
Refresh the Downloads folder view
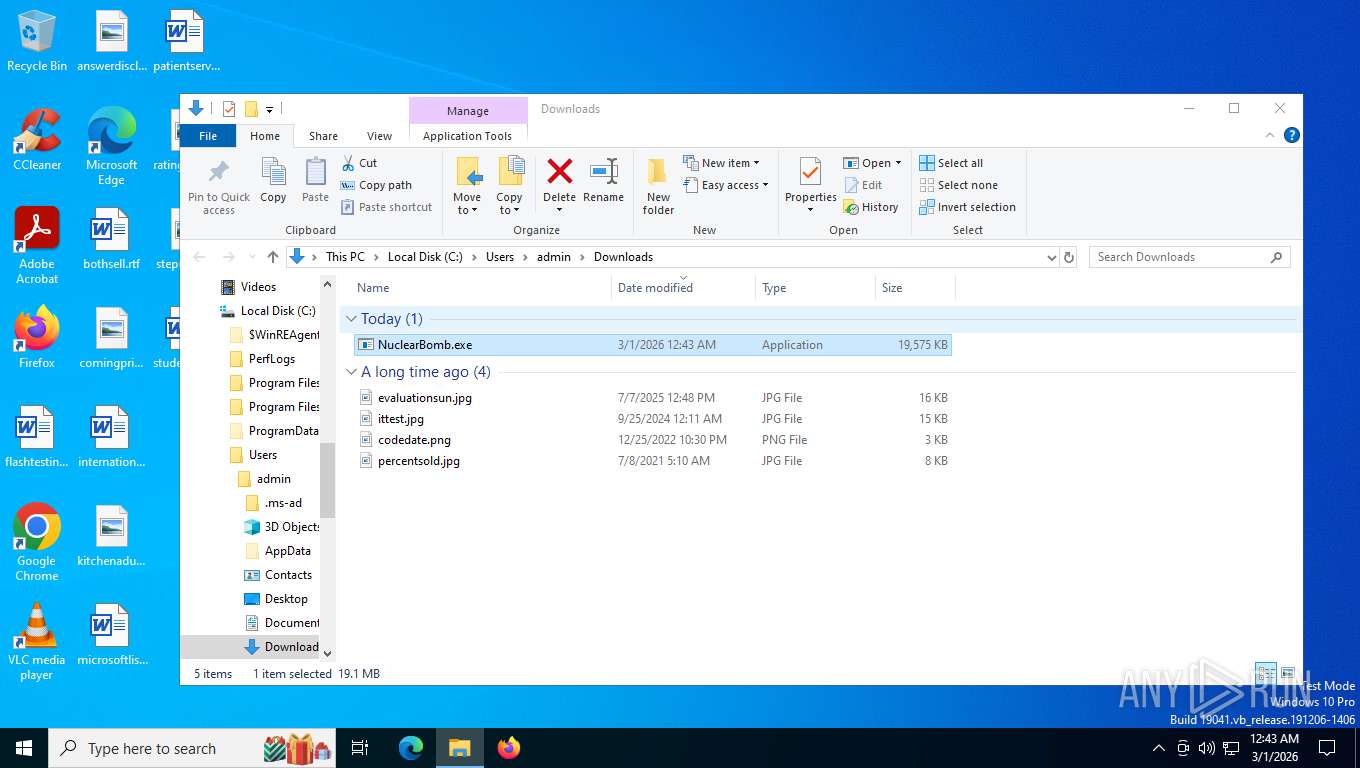(x=1069, y=257)
